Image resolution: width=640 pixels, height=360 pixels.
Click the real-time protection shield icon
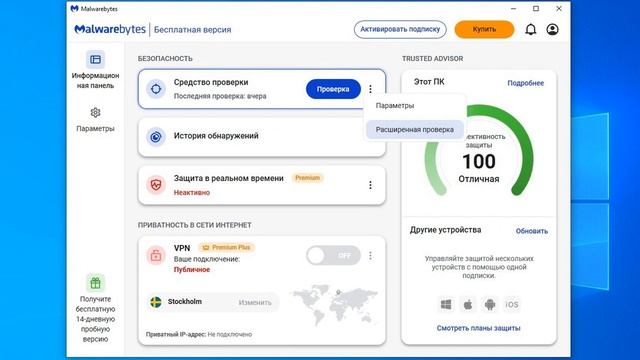156,185
